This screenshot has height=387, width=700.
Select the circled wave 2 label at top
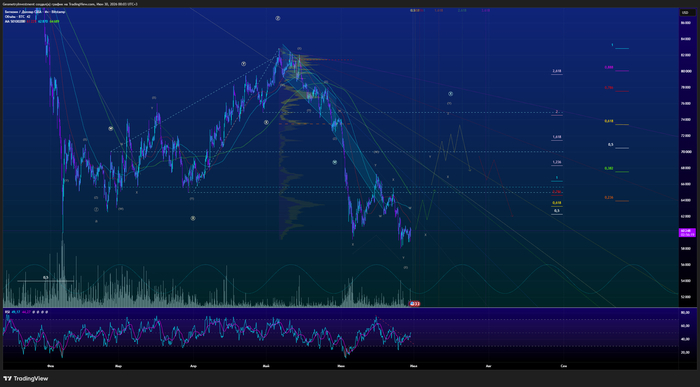[x=278, y=18]
